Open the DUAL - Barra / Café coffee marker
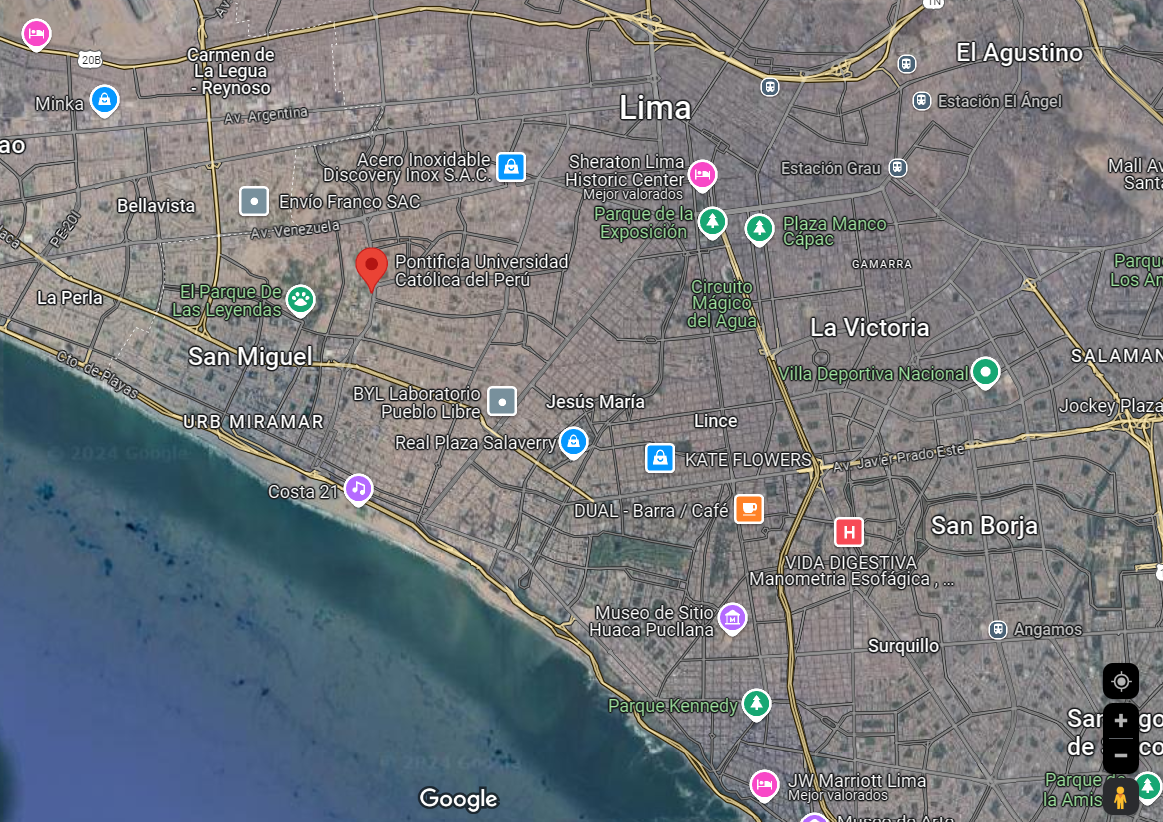This screenshot has width=1163, height=822. click(x=749, y=508)
